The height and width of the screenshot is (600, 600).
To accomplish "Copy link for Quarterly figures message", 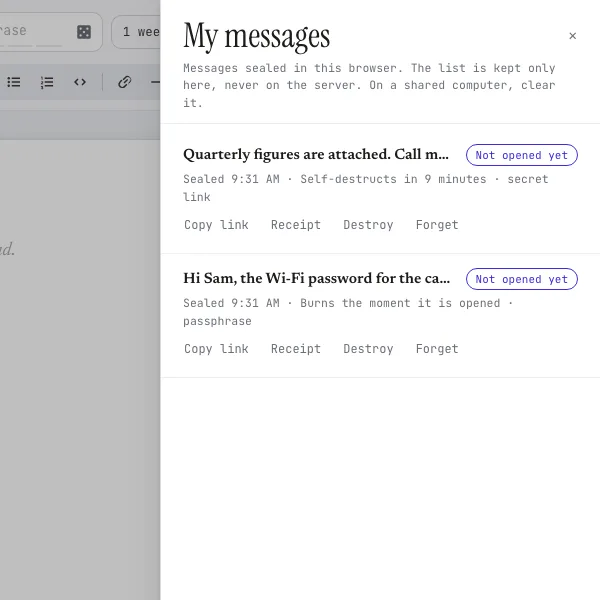I will [216, 225].
